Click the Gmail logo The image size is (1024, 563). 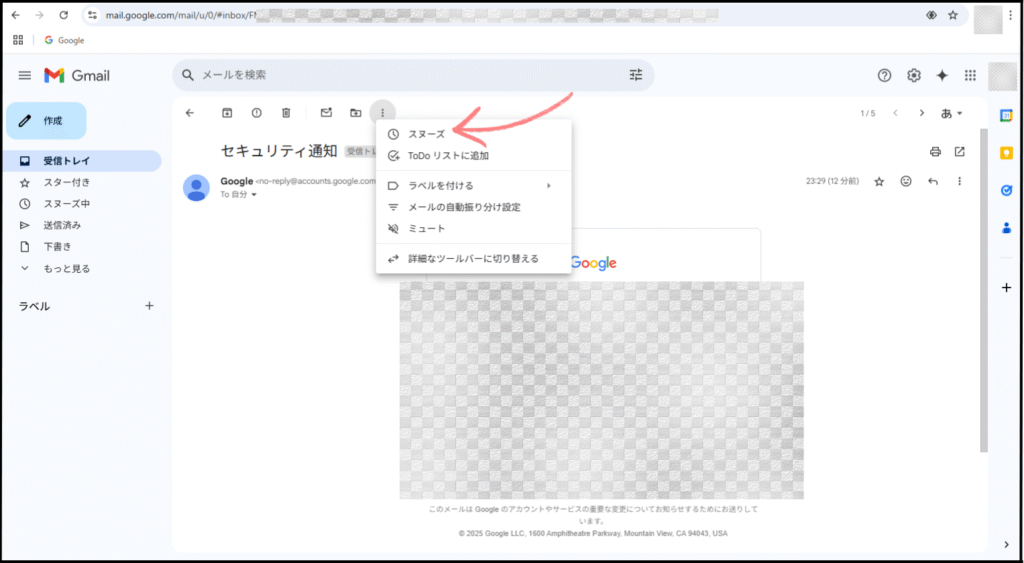[x=77, y=76]
